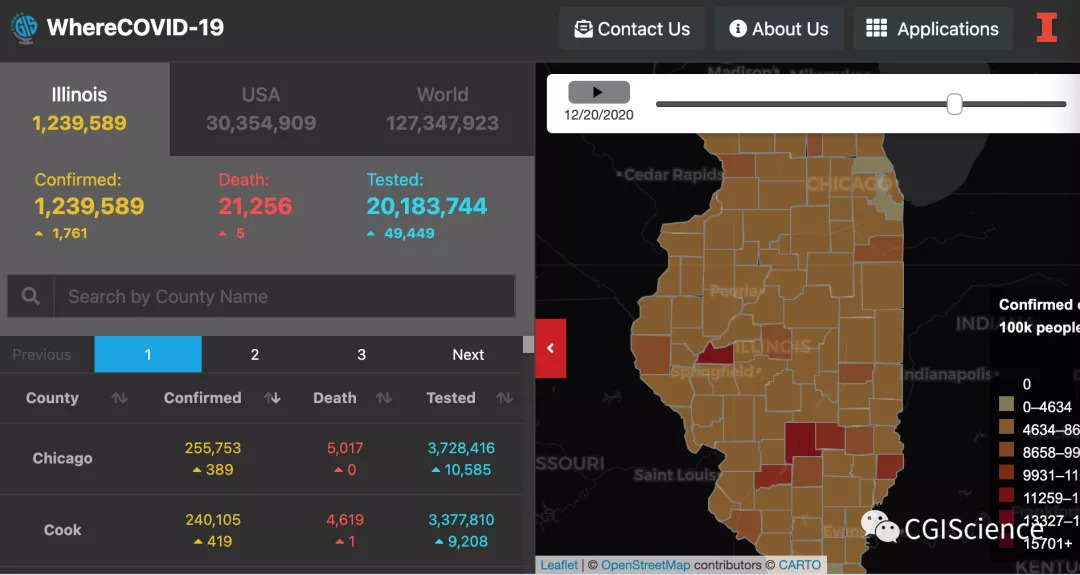Click the Search by County Name field
The image size is (1080, 575).
click(x=285, y=297)
